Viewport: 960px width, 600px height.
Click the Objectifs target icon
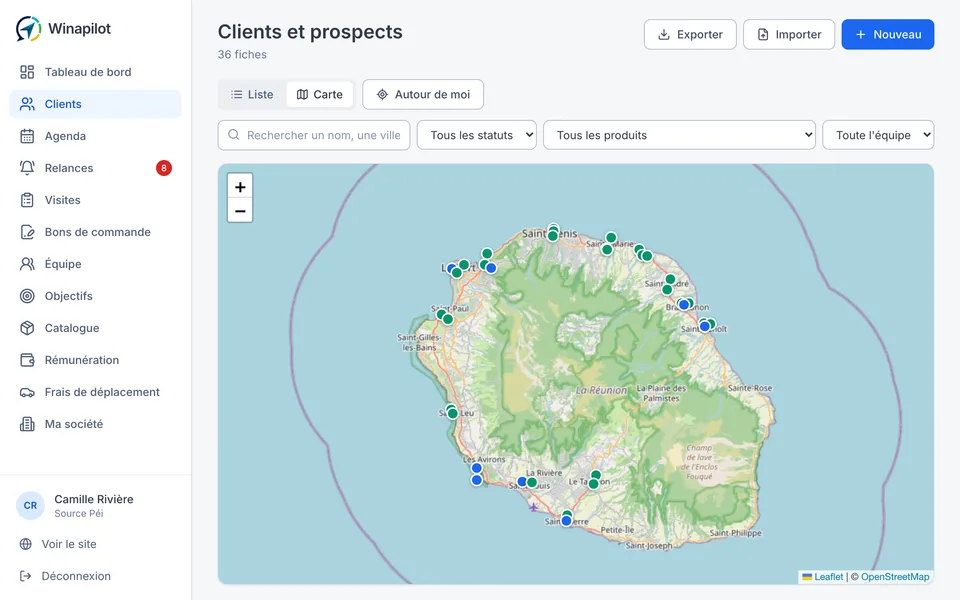[27, 296]
